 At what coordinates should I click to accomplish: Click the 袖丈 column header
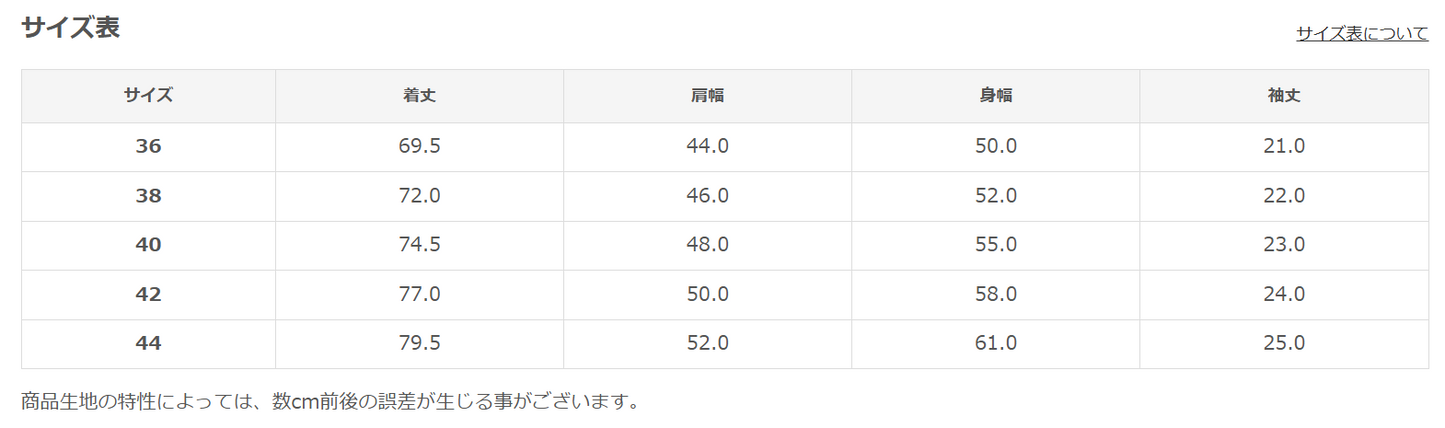pos(1283,96)
